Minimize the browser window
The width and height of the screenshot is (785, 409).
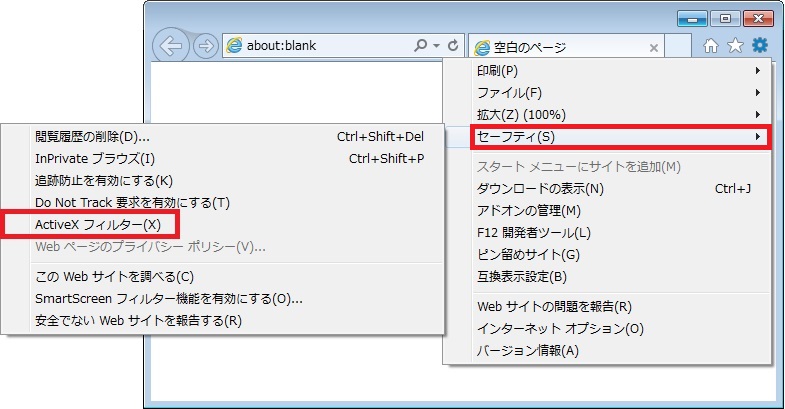pos(692,19)
